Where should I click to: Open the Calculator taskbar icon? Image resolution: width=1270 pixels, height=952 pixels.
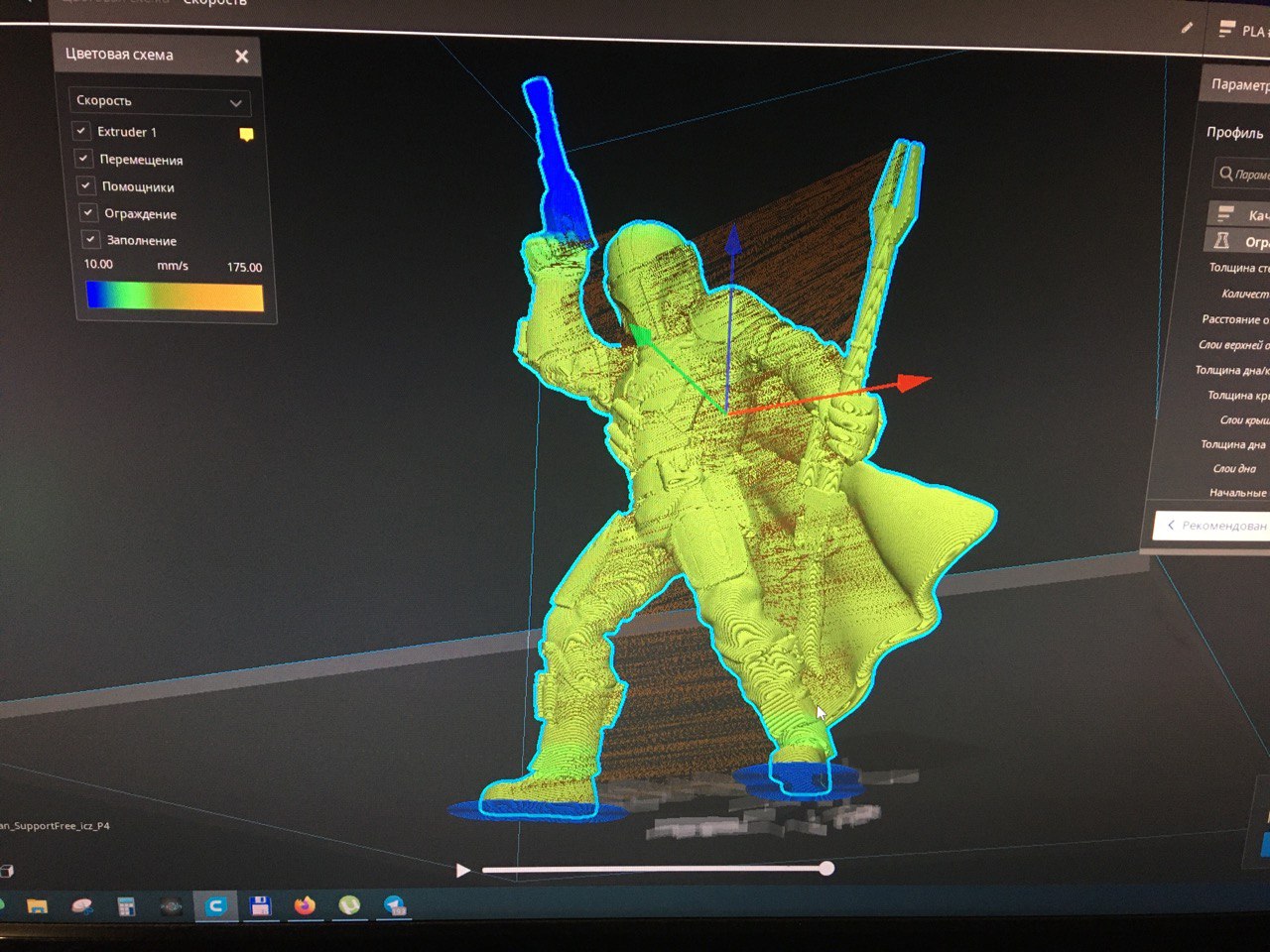[x=126, y=906]
